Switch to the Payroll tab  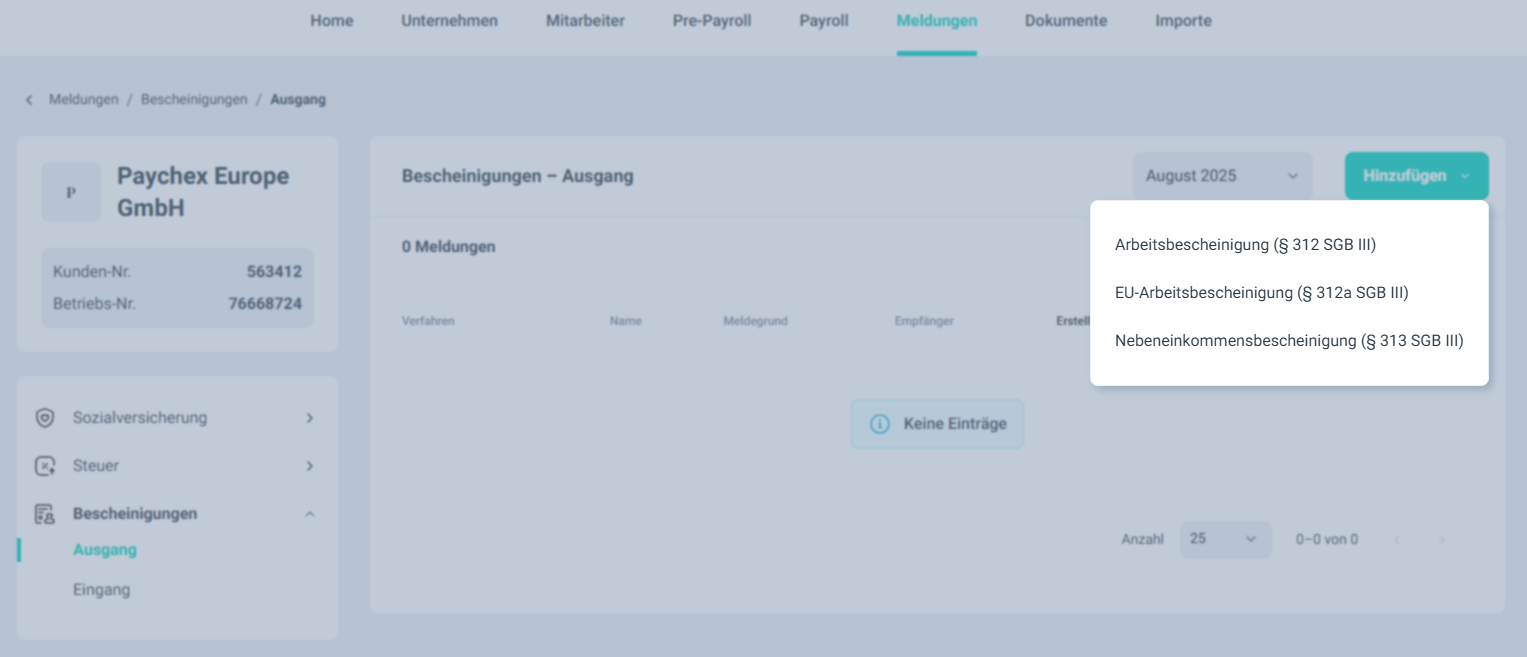[x=824, y=21]
